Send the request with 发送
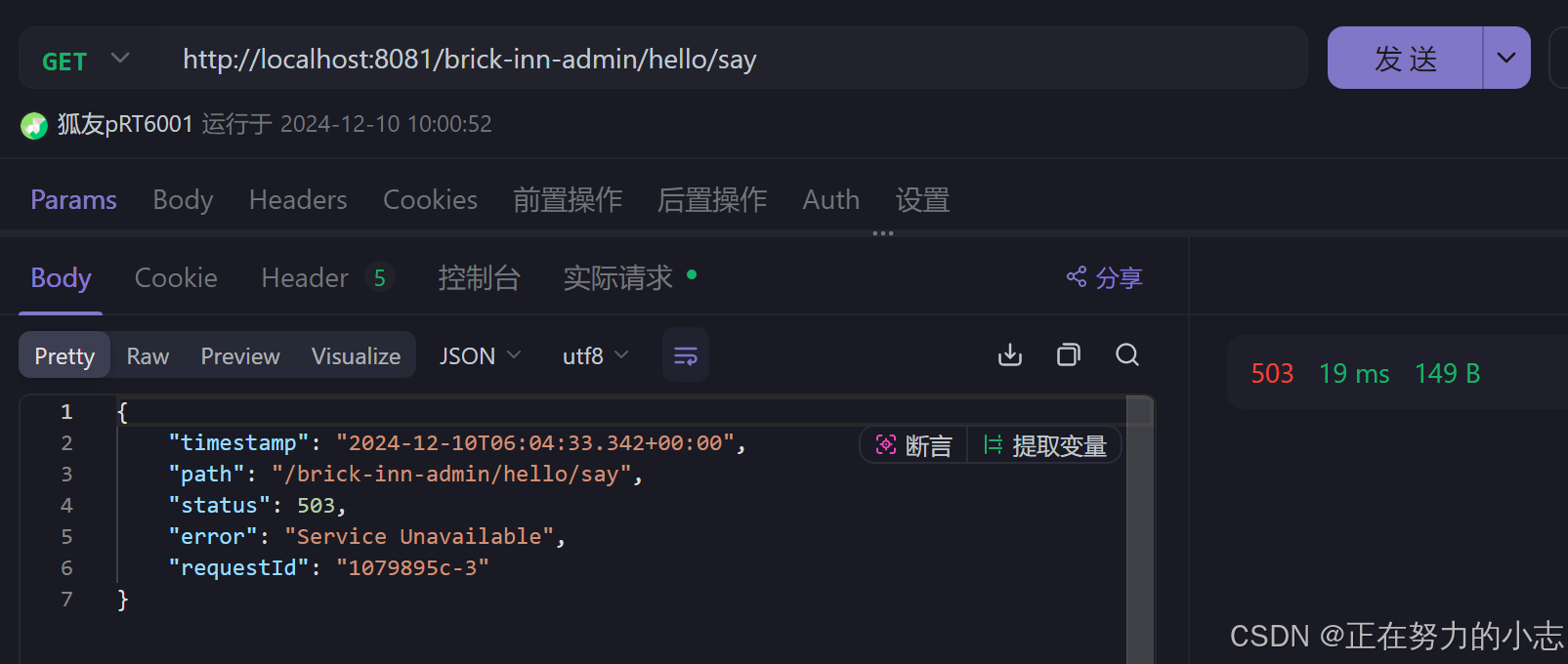The width and height of the screenshot is (1568, 664). [x=1405, y=59]
